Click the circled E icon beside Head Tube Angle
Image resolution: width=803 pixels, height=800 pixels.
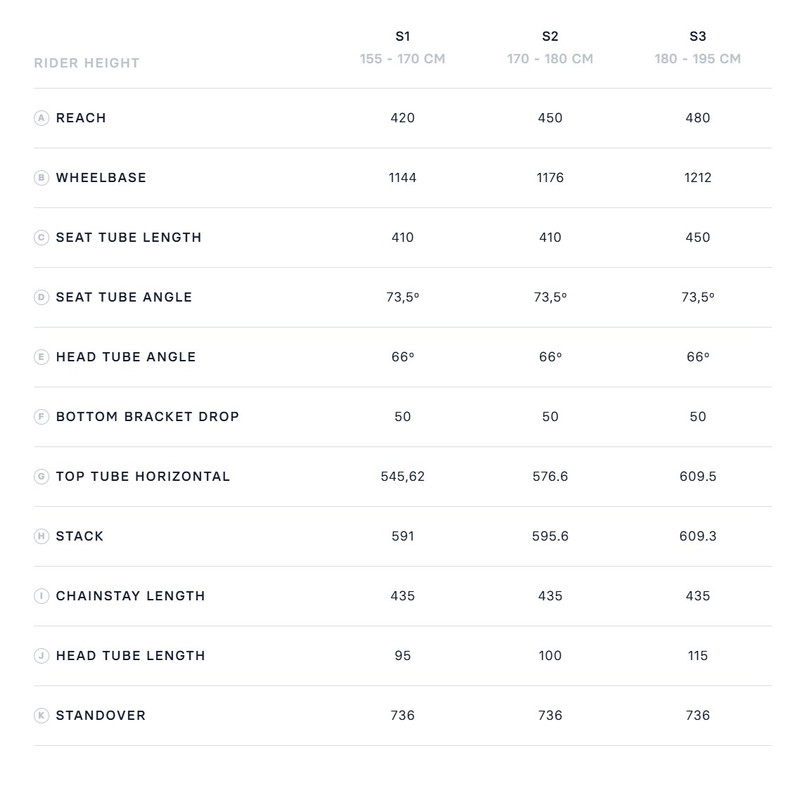pos(41,357)
